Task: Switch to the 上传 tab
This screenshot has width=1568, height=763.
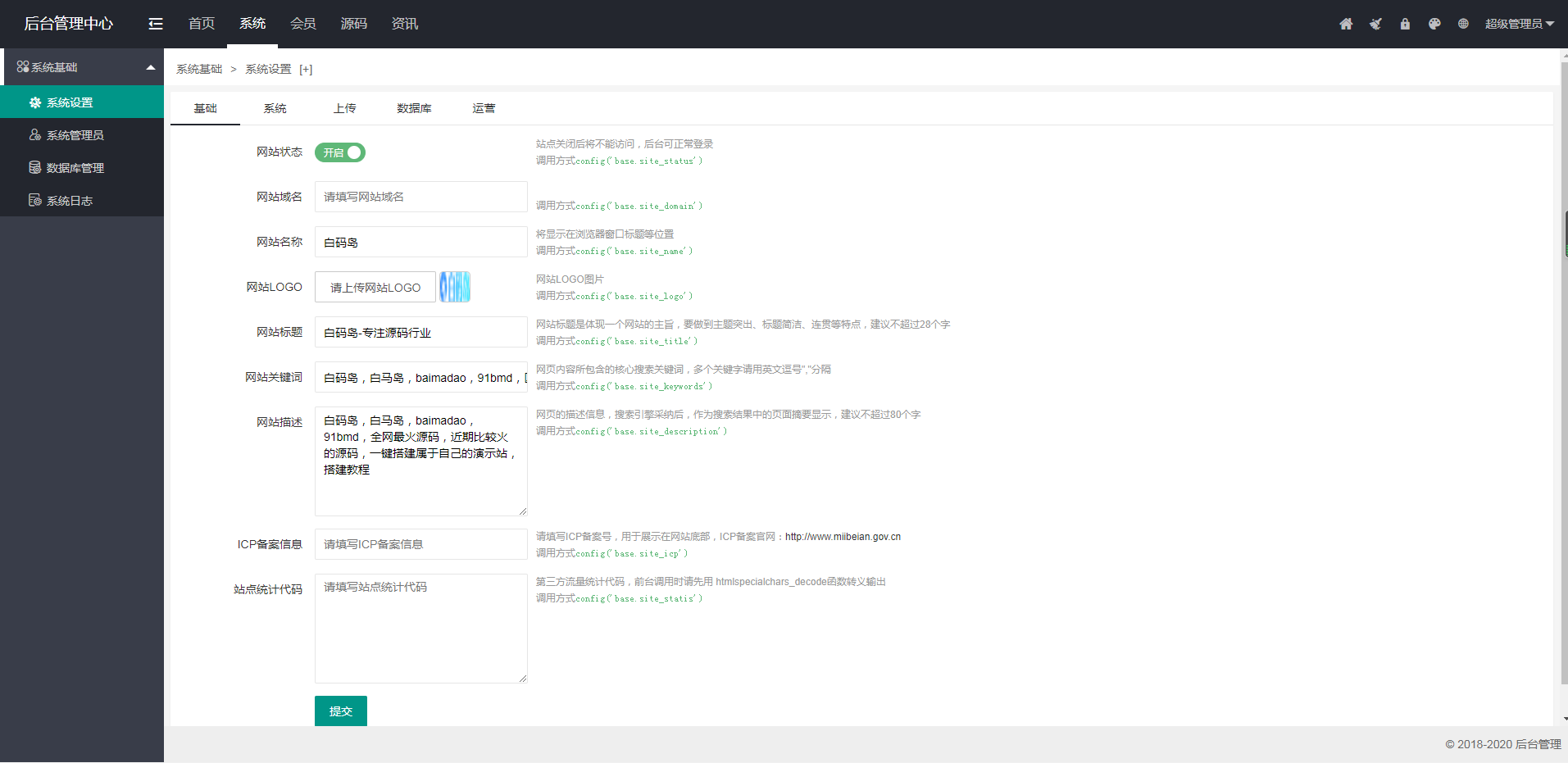Action: tap(344, 107)
